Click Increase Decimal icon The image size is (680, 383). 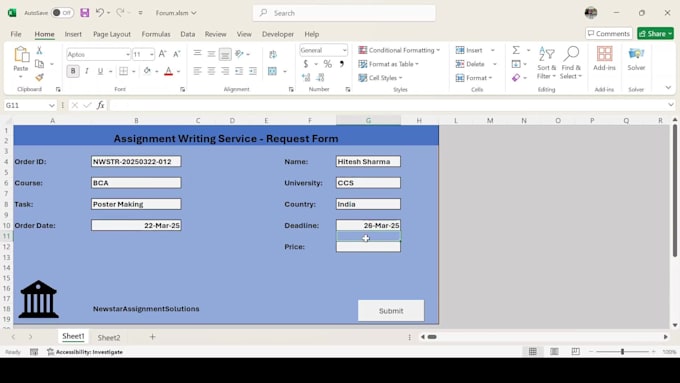point(306,78)
